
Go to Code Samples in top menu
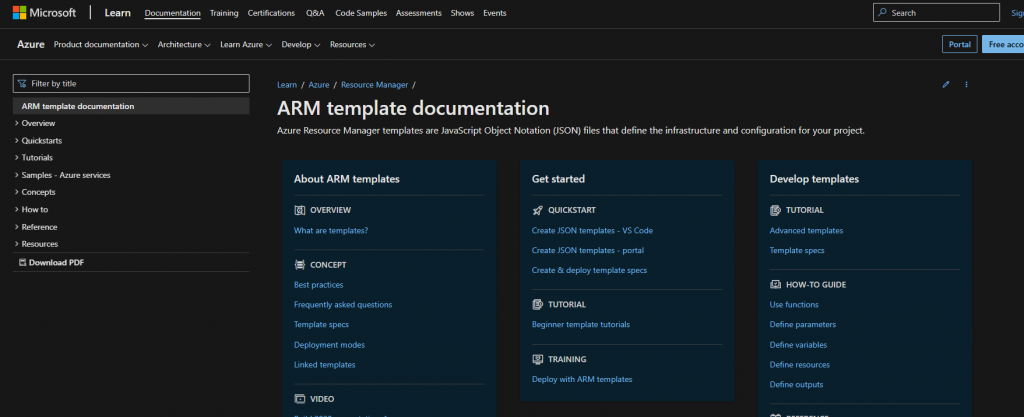pyautogui.click(x=359, y=13)
